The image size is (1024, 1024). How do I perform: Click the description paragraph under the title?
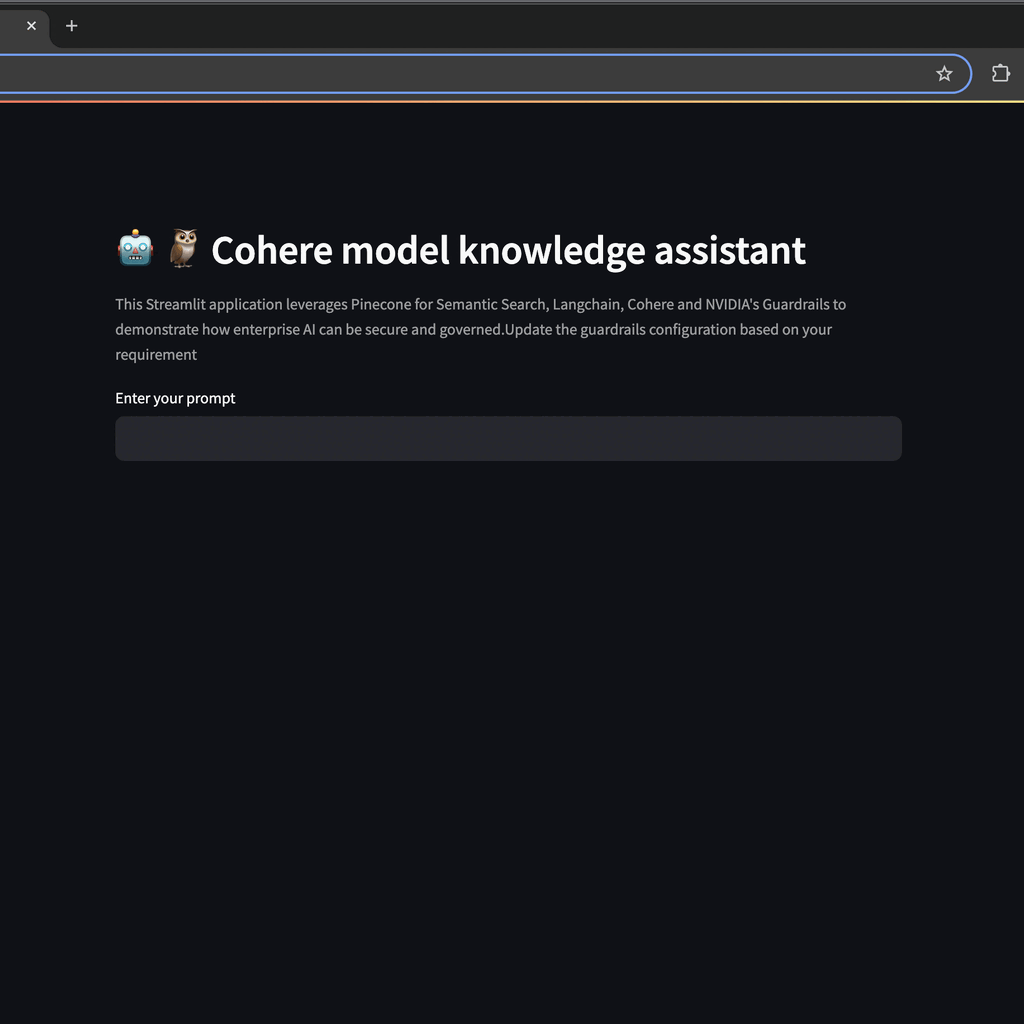[480, 329]
